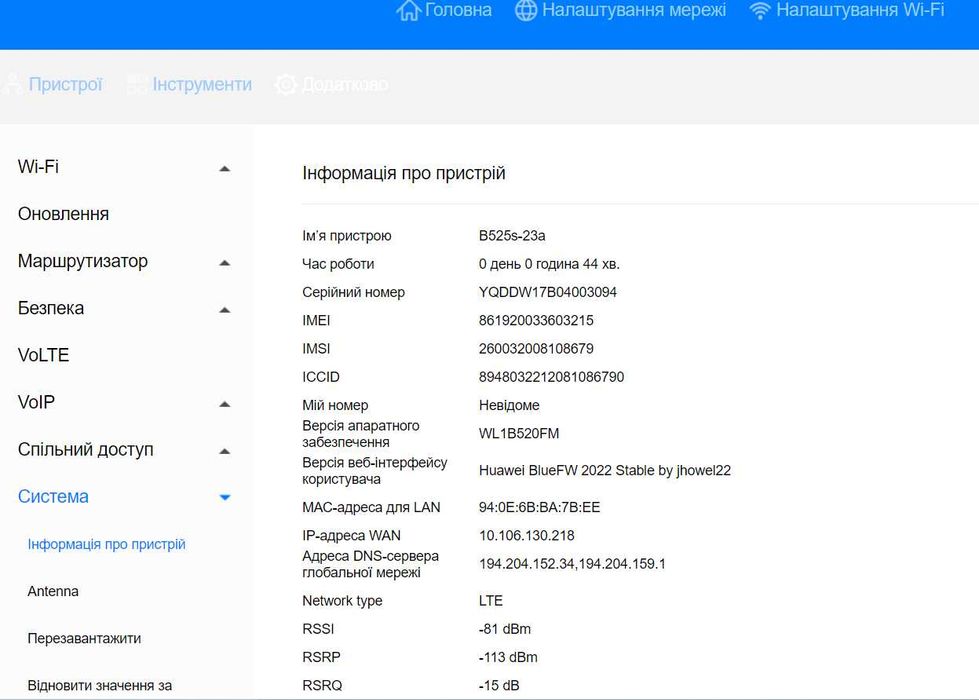
Task: Click WAN IP address 10.106.130.218
Action: tap(526, 535)
